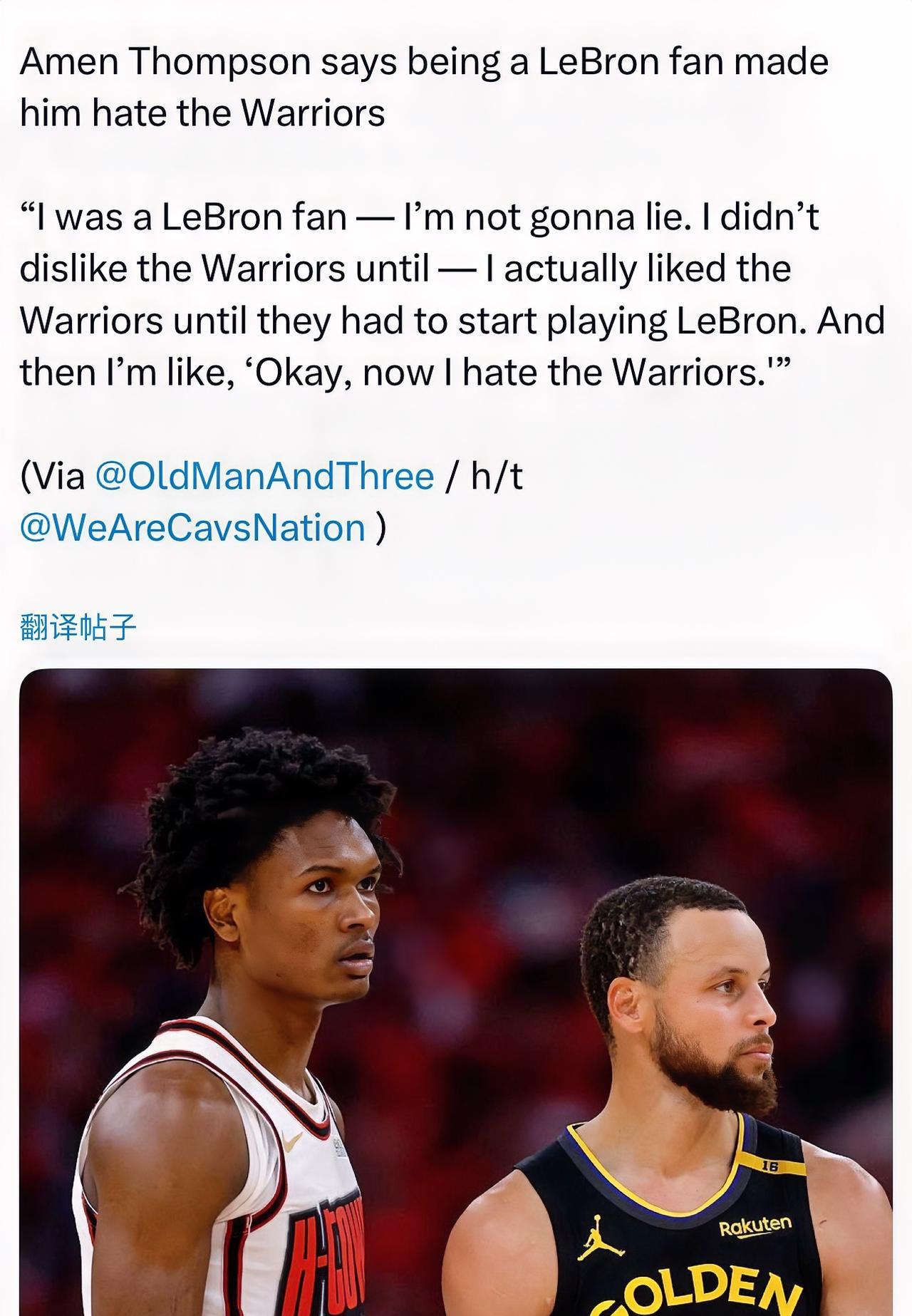The image size is (912, 1316).
Task: Click the closing parenthesis after @WeAreCavsNation
Action: coord(380,528)
